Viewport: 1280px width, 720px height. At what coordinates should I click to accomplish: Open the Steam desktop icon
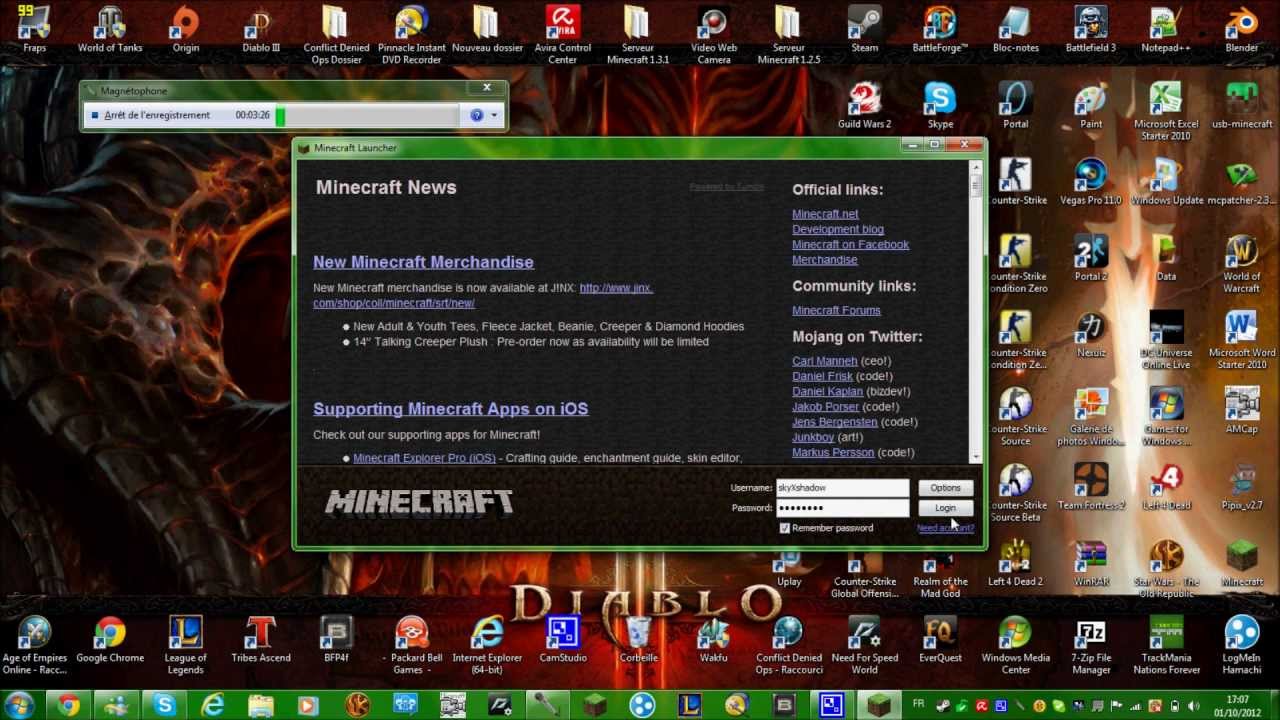click(865, 29)
